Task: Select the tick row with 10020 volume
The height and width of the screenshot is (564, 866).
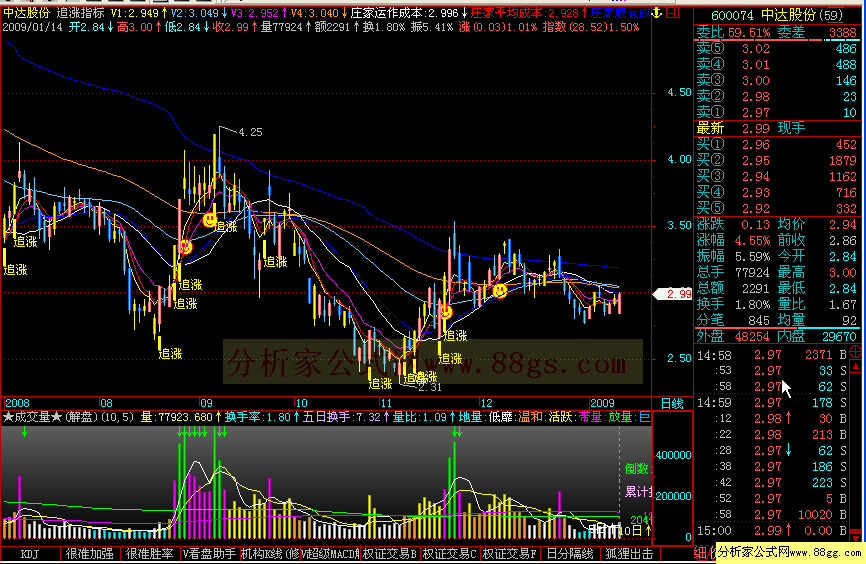Action: click(x=772, y=515)
